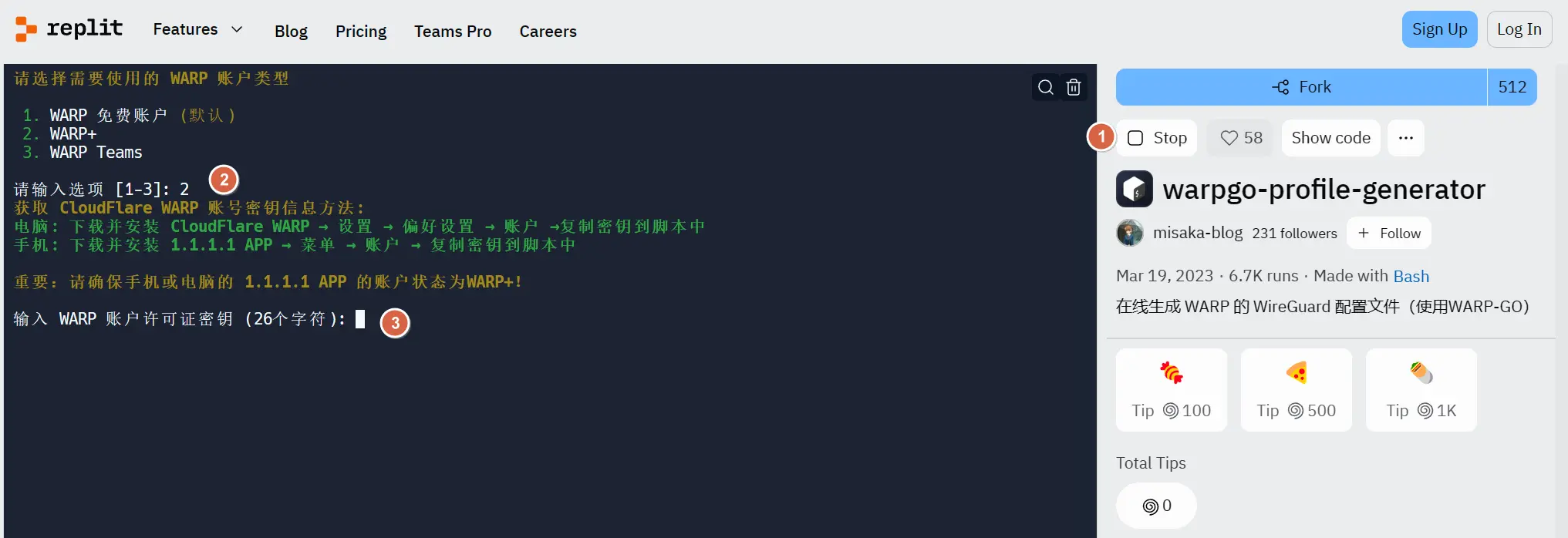Click the 'WARP Teams' option line in console

pyautogui.click(x=96, y=153)
